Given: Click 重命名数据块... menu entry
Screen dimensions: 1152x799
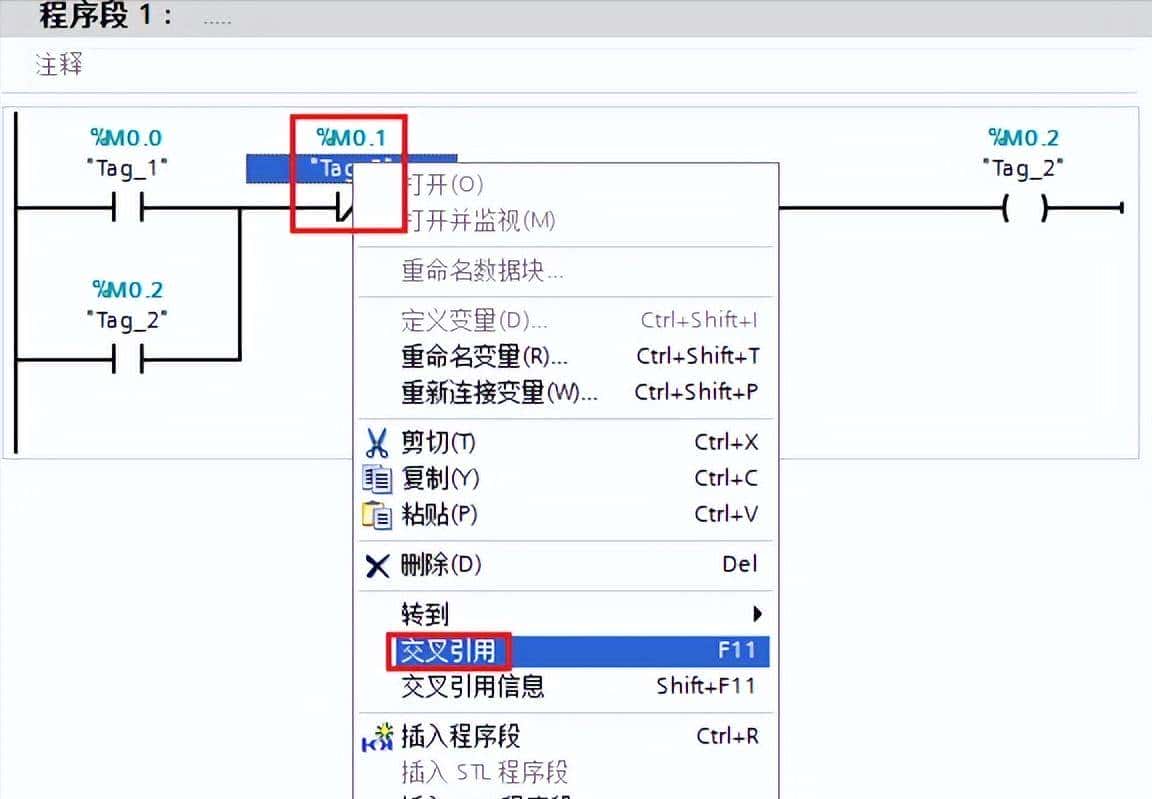Looking at the screenshot, I should [x=564, y=271].
